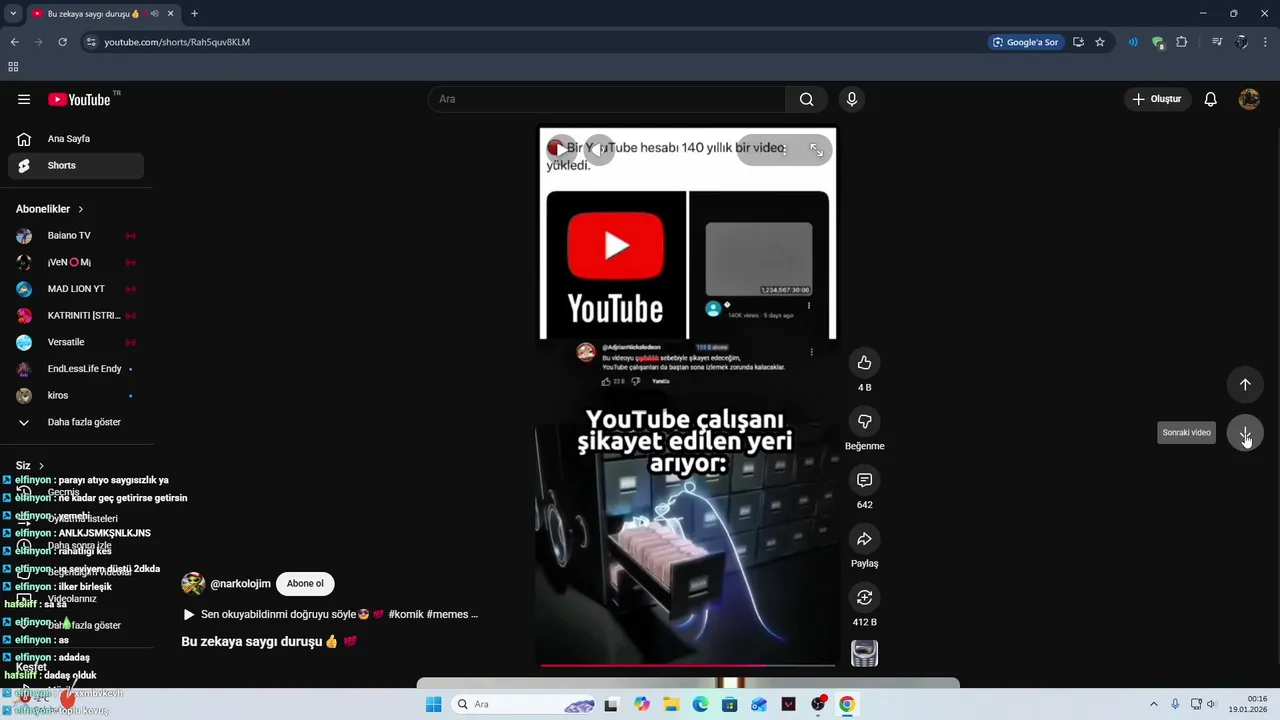Expand the Siz section chevron
The height and width of the screenshot is (720, 1280).
[x=41, y=466]
